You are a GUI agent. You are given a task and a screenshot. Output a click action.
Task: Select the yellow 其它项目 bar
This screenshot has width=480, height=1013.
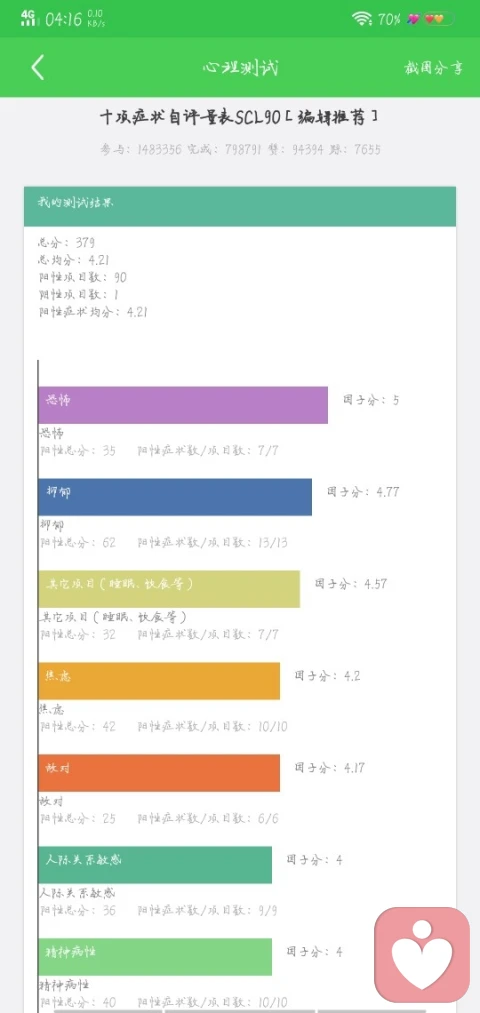pyautogui.click(x=169, y=589)
